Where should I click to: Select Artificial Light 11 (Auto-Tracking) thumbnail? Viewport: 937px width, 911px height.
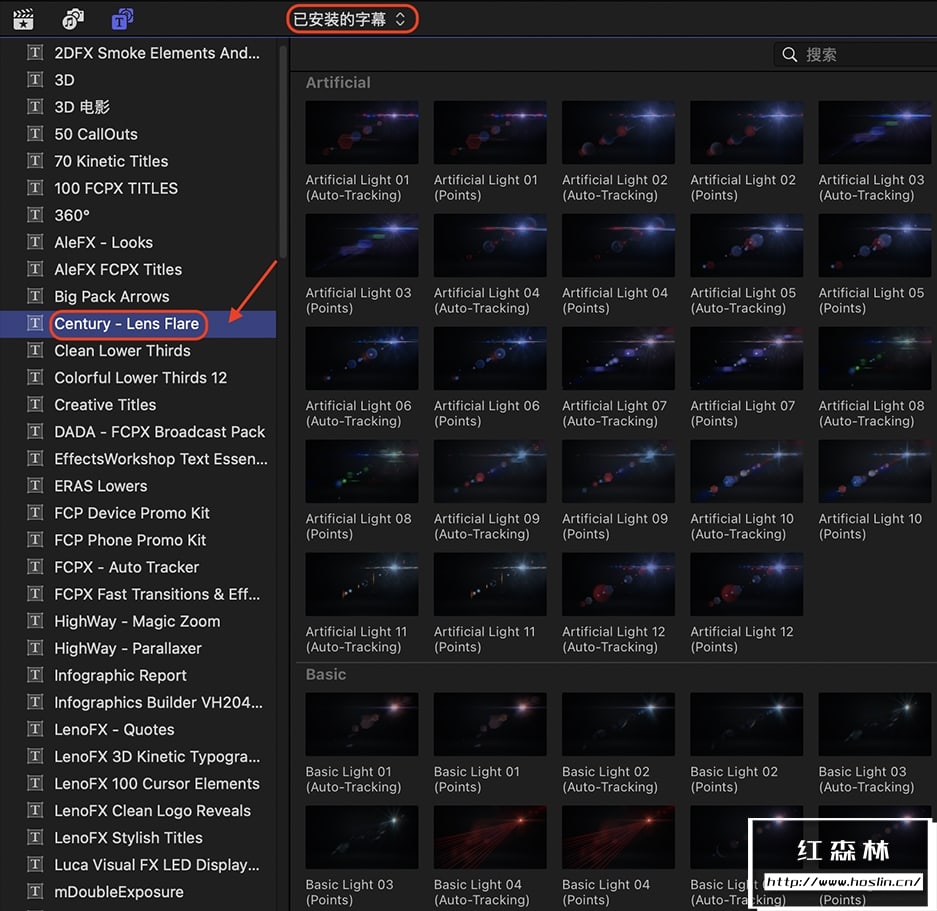(362, 584)
